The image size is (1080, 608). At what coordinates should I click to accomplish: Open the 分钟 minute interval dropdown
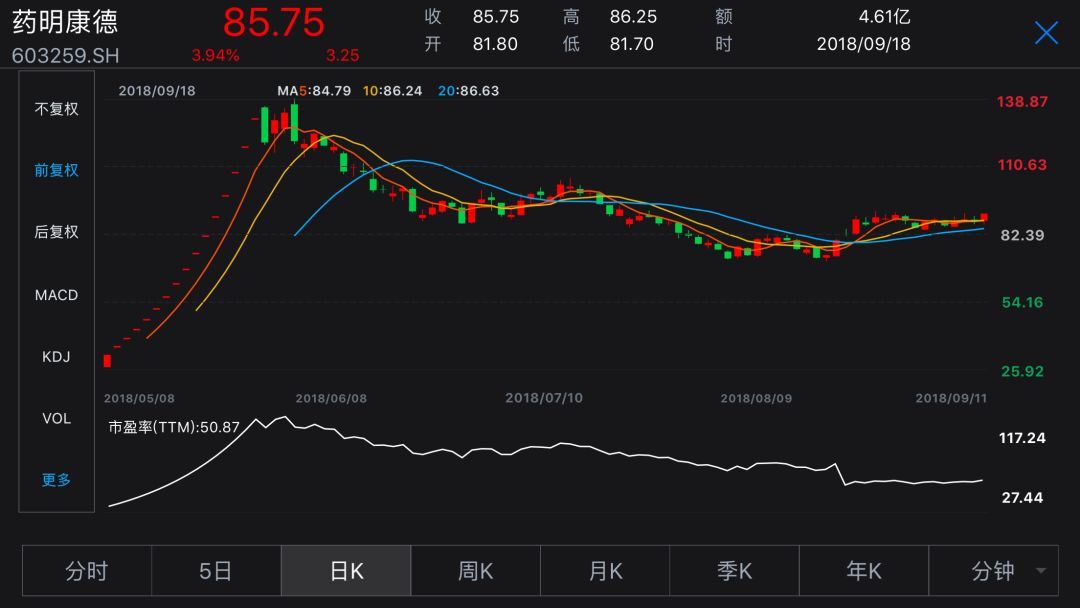pyautogui.click(x=993, y=571)
